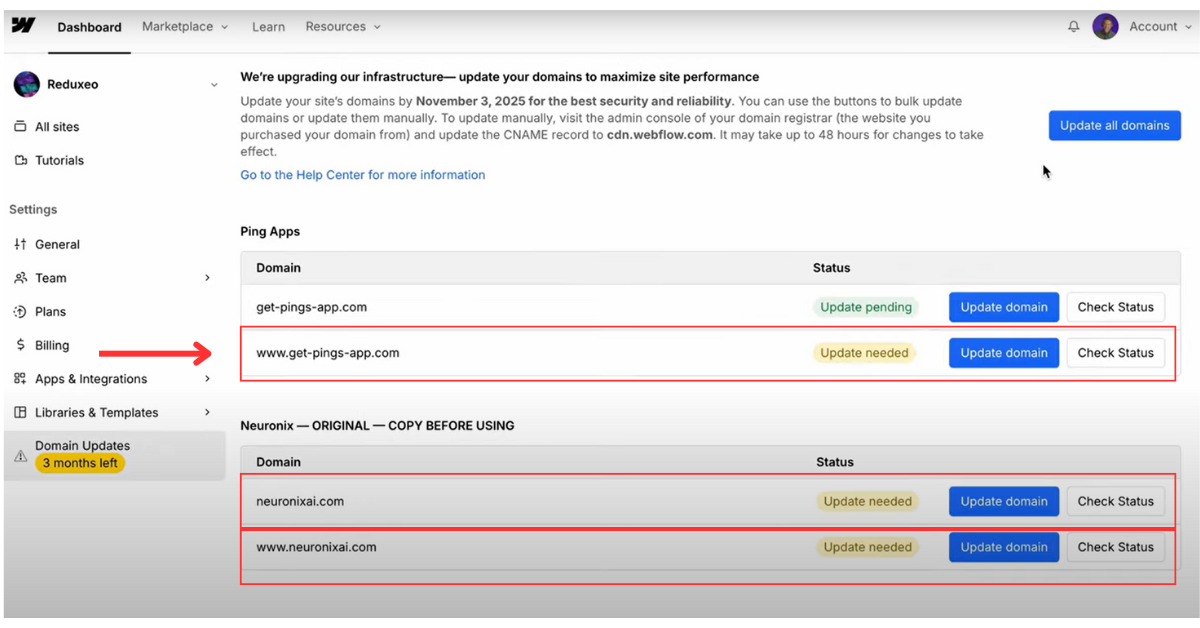Open the Dashboard tab
This screenshot has height=628, width=1200.
(x=89, y=27)
